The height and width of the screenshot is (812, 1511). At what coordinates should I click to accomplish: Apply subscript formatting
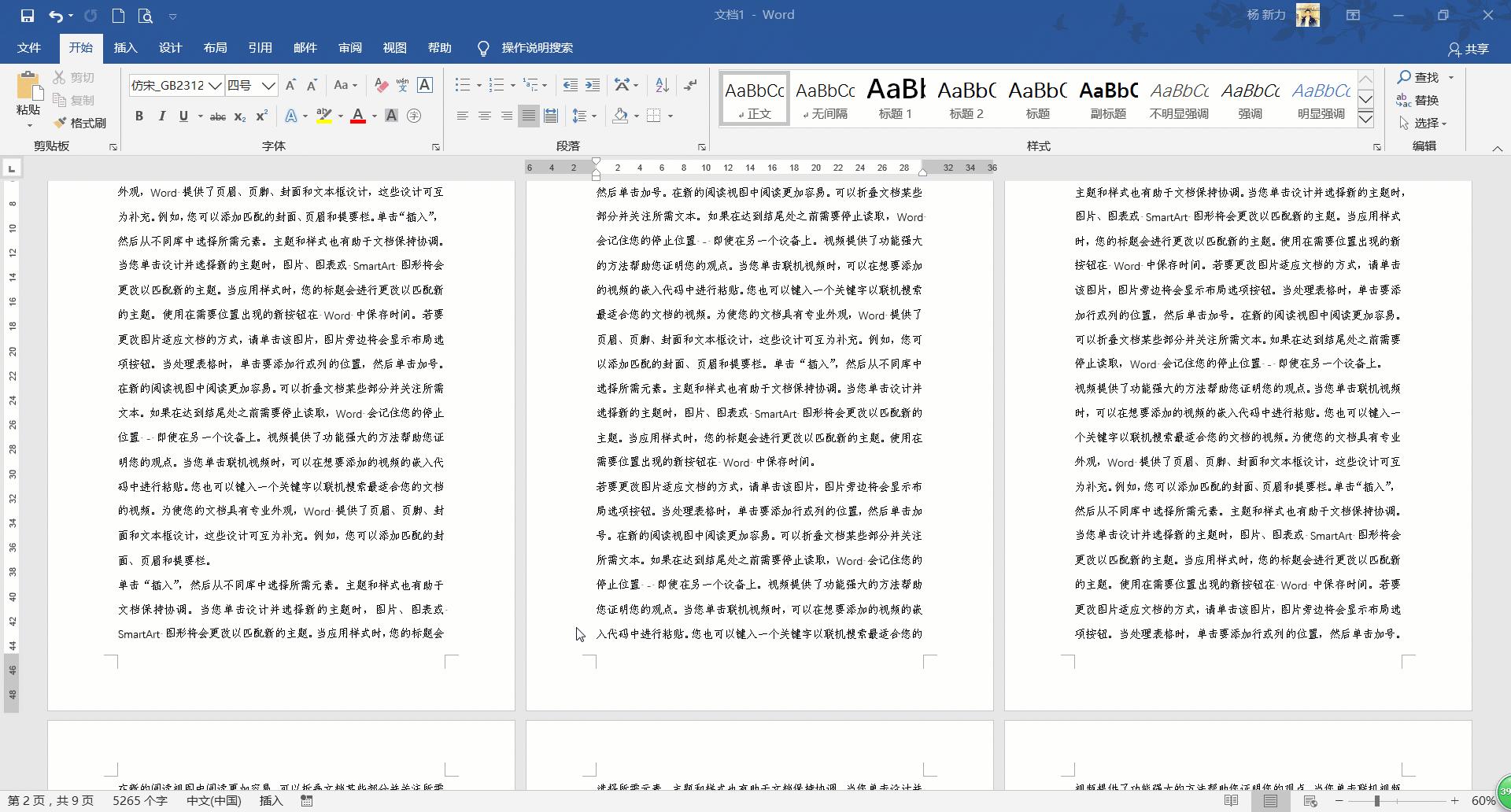[238, 116]
